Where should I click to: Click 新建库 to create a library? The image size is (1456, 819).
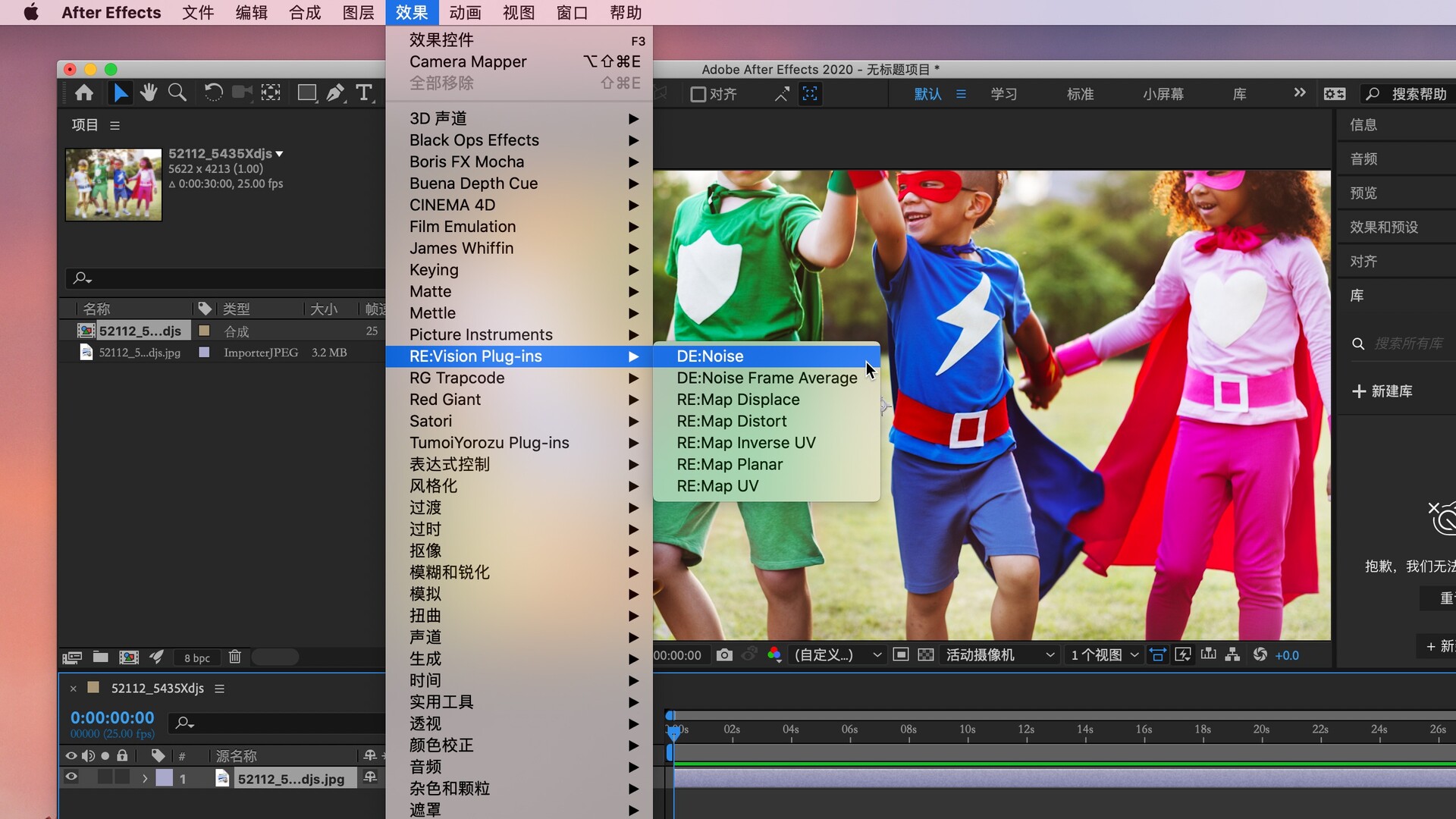[1382, 391]
